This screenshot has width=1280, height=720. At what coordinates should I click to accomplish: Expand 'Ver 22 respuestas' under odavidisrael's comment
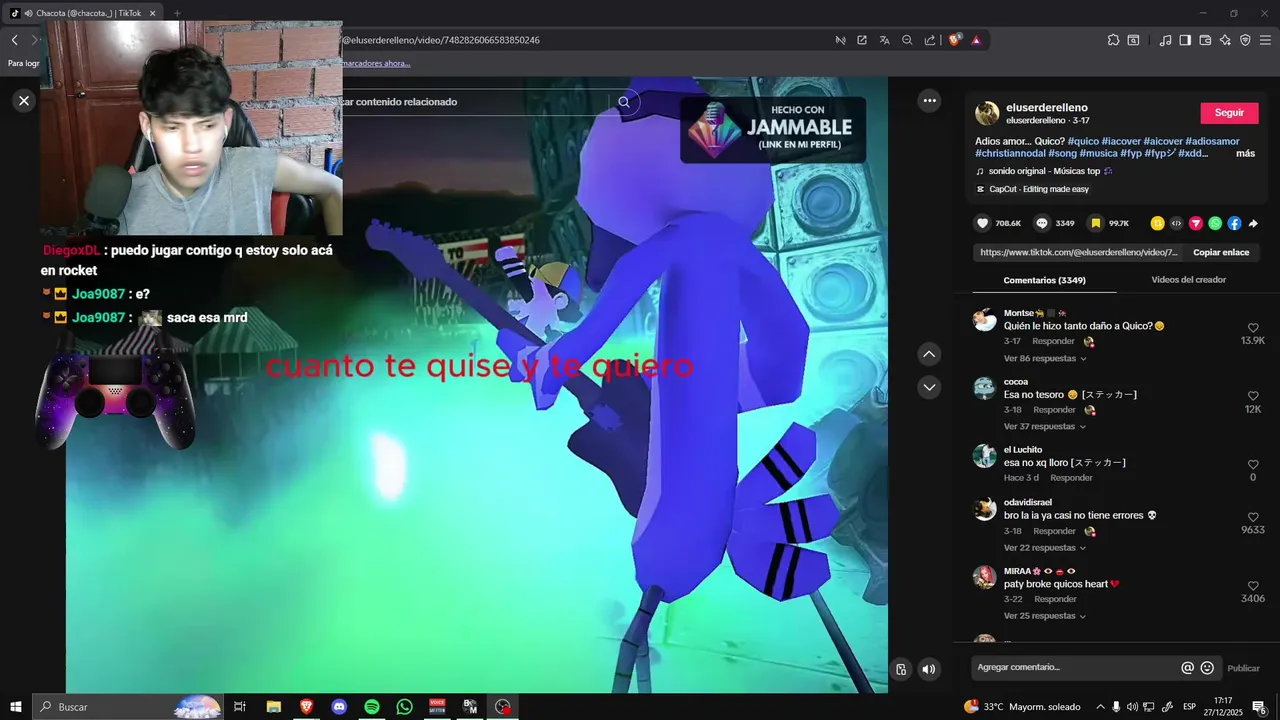(x=1045, y=548)
